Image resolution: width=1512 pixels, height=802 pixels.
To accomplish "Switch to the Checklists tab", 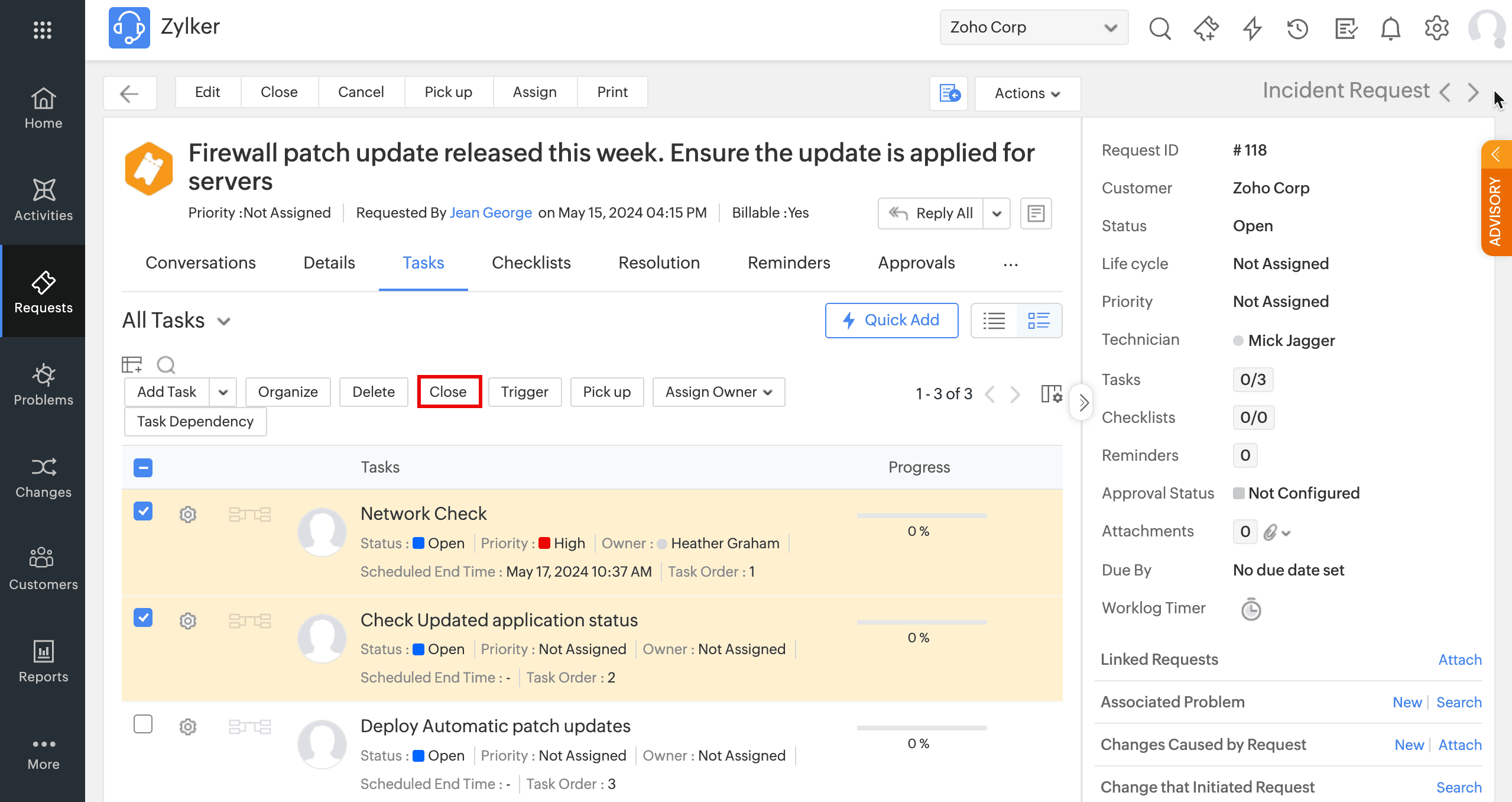I will tap(531, 263).
